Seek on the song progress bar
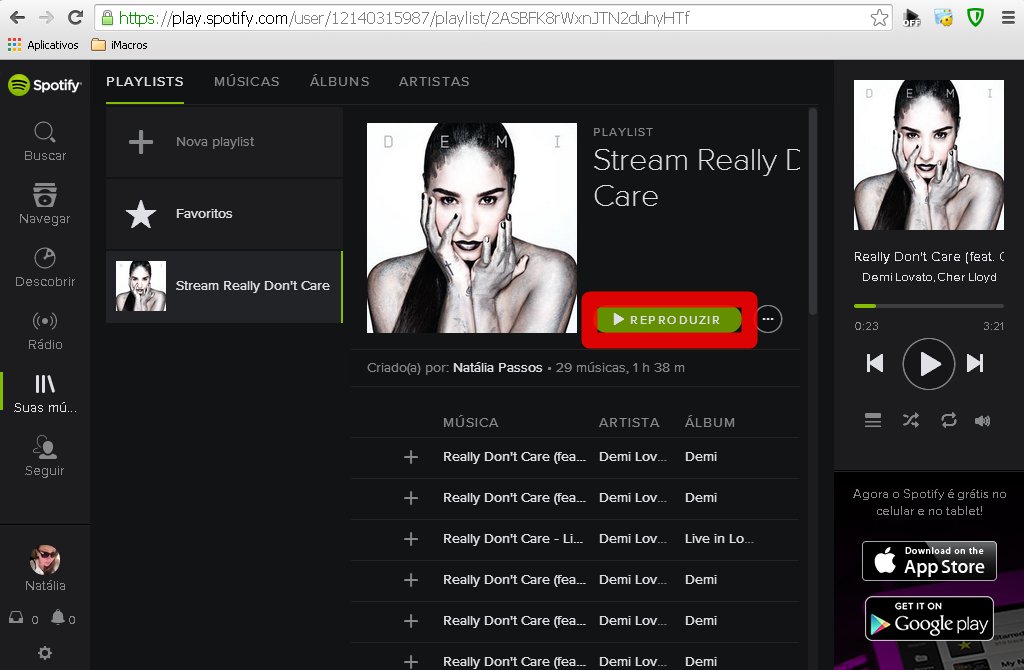 click(x=928, y=306)
